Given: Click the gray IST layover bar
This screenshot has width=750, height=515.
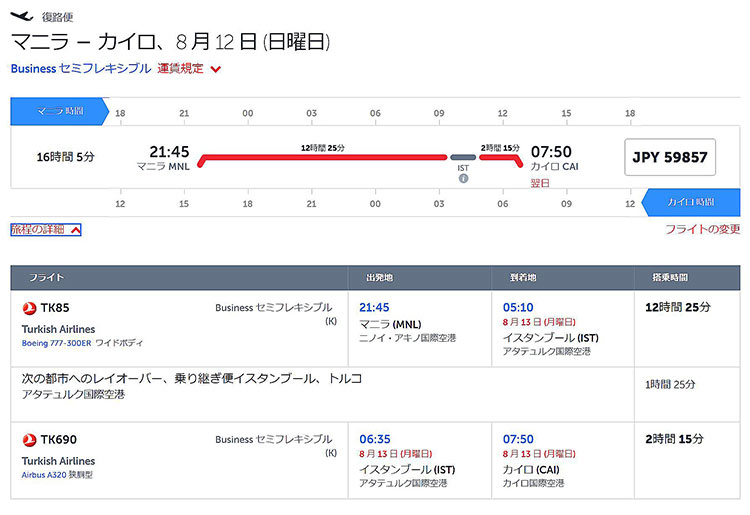Looking at the screenshot, I should 463,157.
